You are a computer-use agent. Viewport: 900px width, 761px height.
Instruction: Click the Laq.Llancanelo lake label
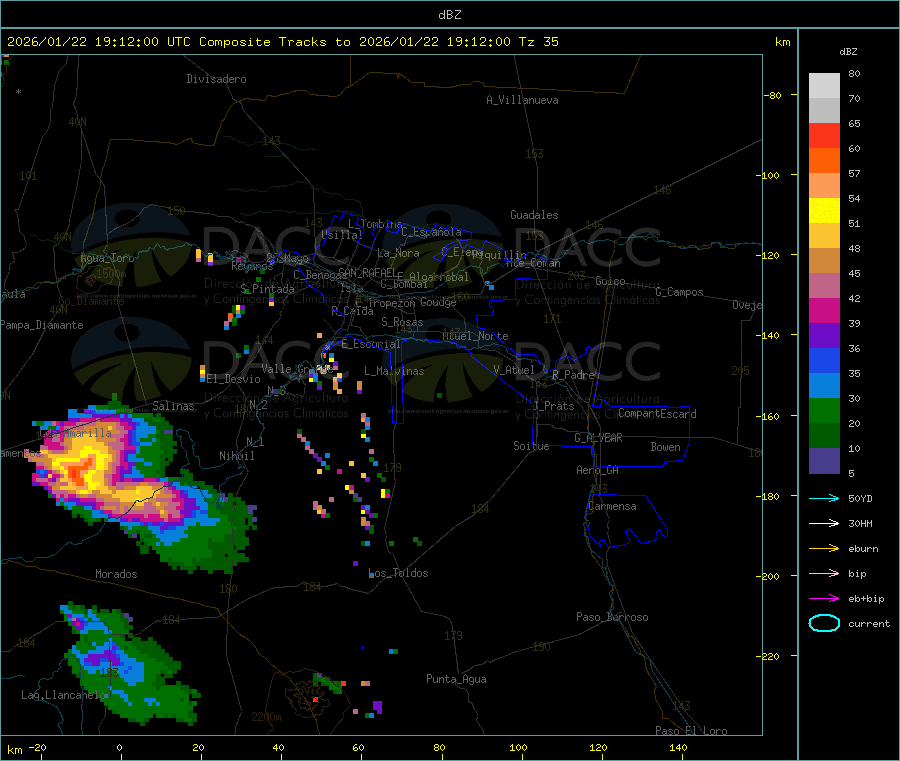63,695
